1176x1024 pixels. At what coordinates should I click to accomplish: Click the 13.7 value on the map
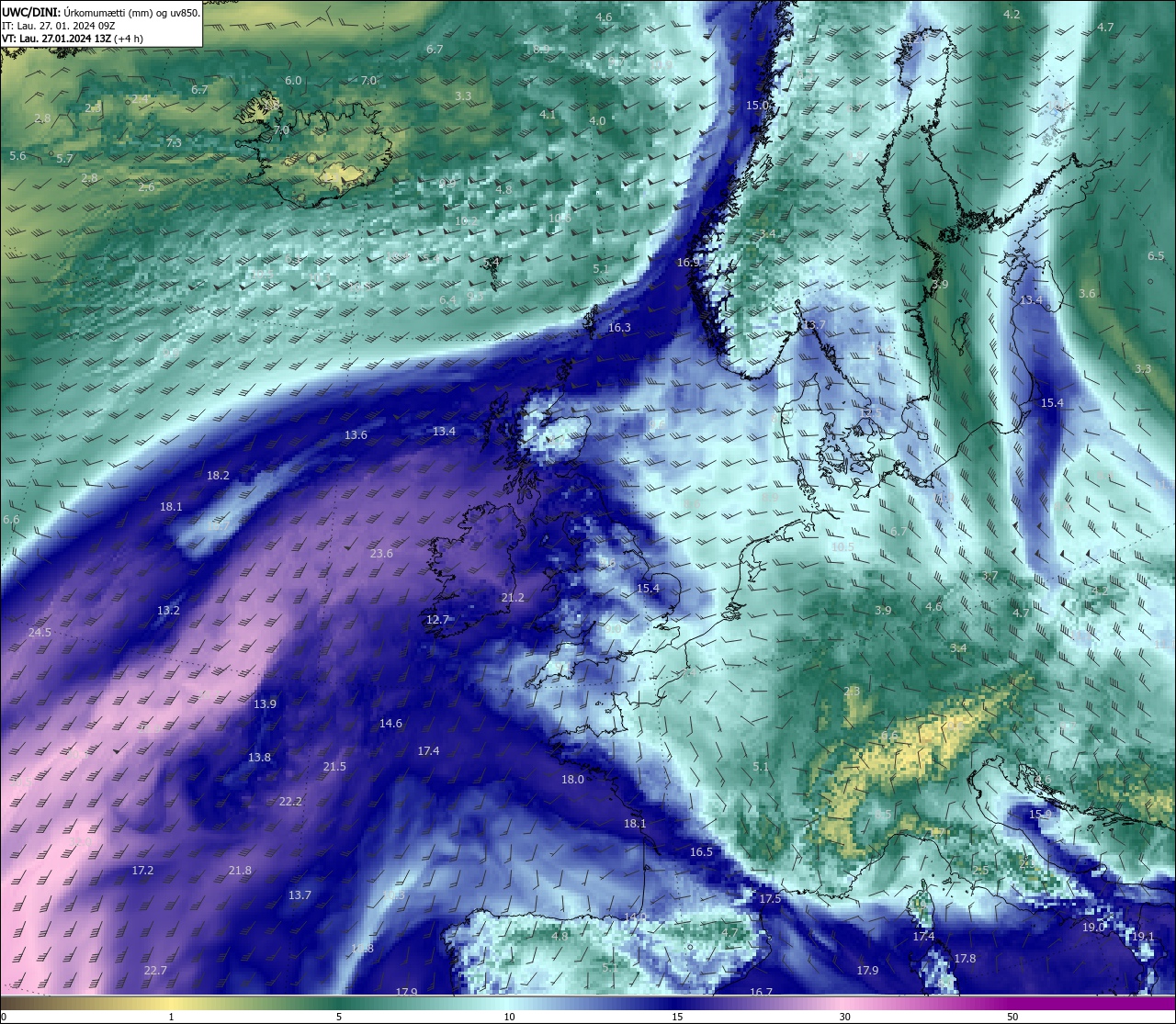point(300,895)
